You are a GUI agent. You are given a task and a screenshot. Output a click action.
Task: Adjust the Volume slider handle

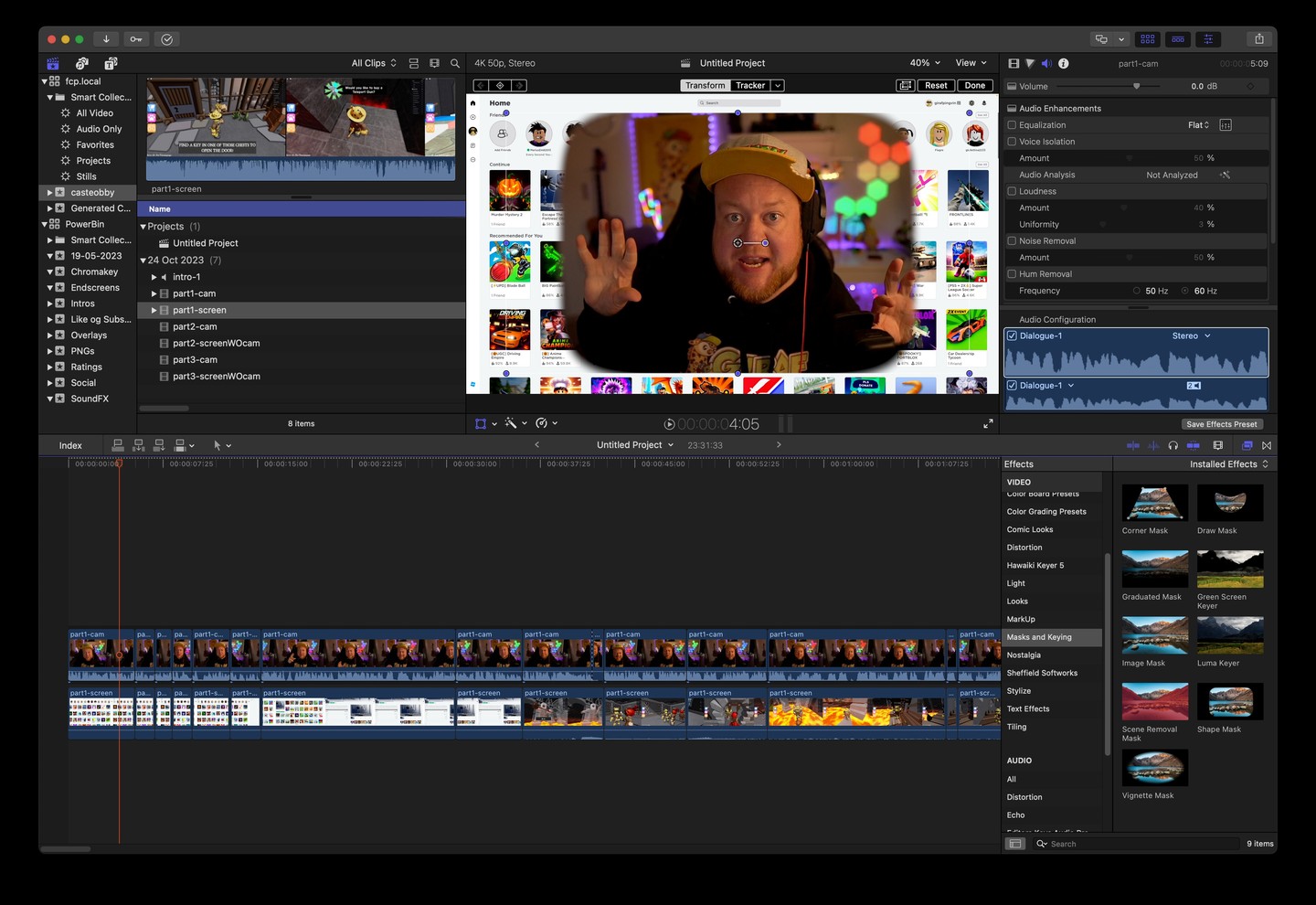pyautogui.click(x=1136, y=86)
